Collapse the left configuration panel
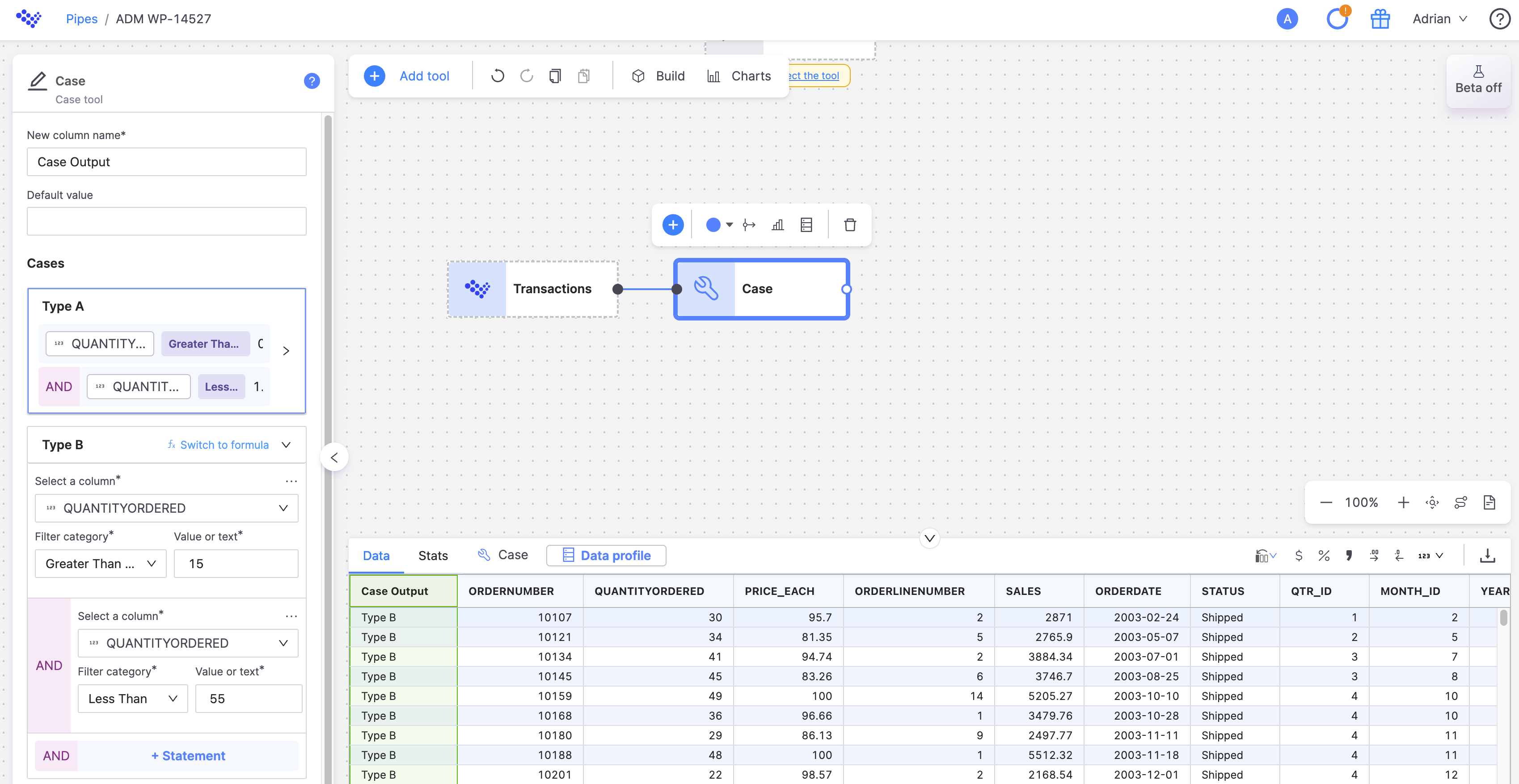Screen dimensions: 1519x784 point(334,457)
